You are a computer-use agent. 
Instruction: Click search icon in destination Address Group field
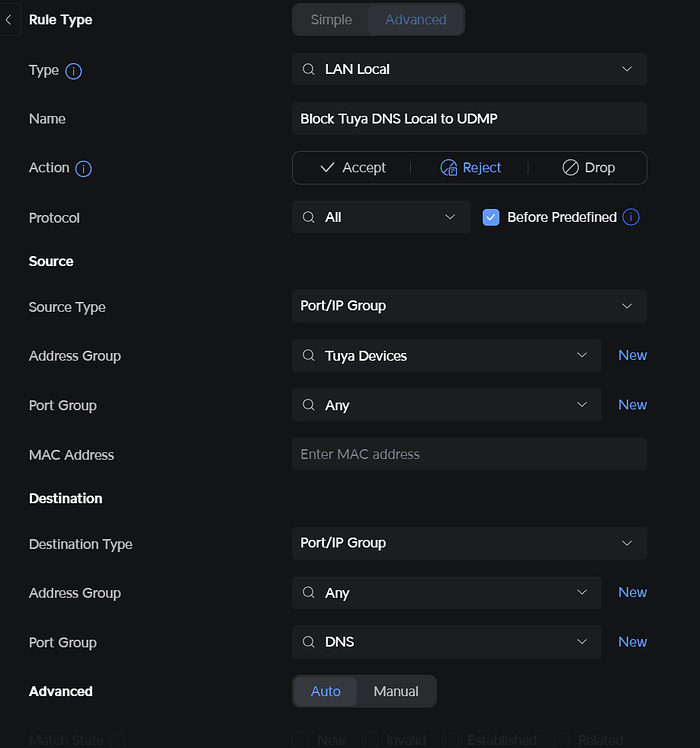(x=309, y=592)
